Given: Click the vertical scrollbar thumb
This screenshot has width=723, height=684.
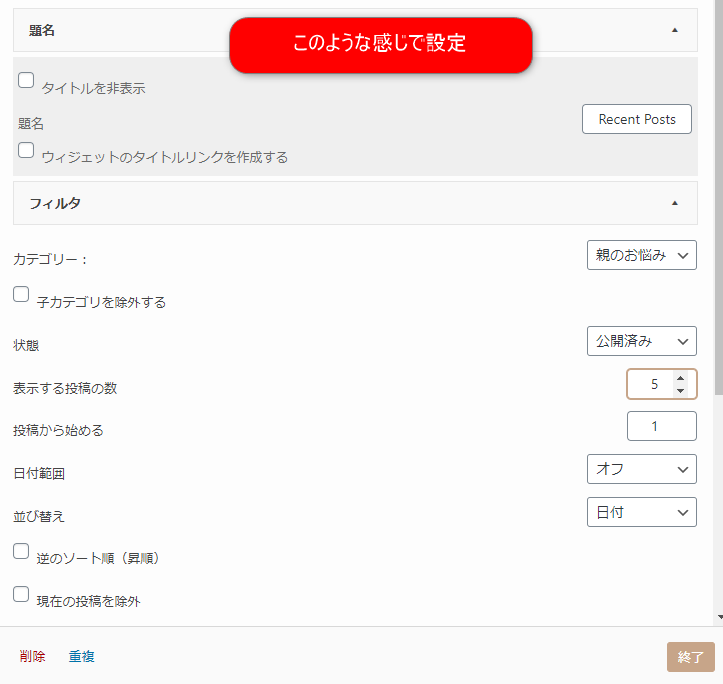Looking at the screenshot, I should [x=719, y=198].
